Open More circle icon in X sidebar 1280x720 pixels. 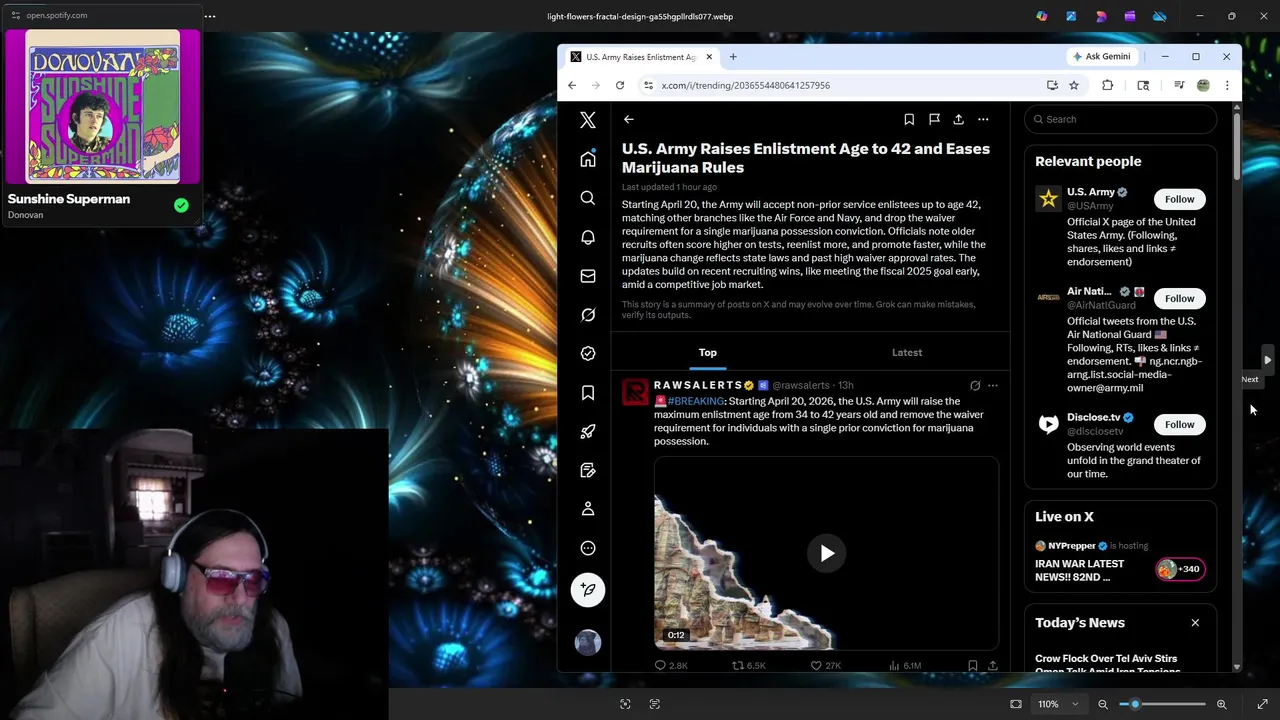tap(588, 548)
